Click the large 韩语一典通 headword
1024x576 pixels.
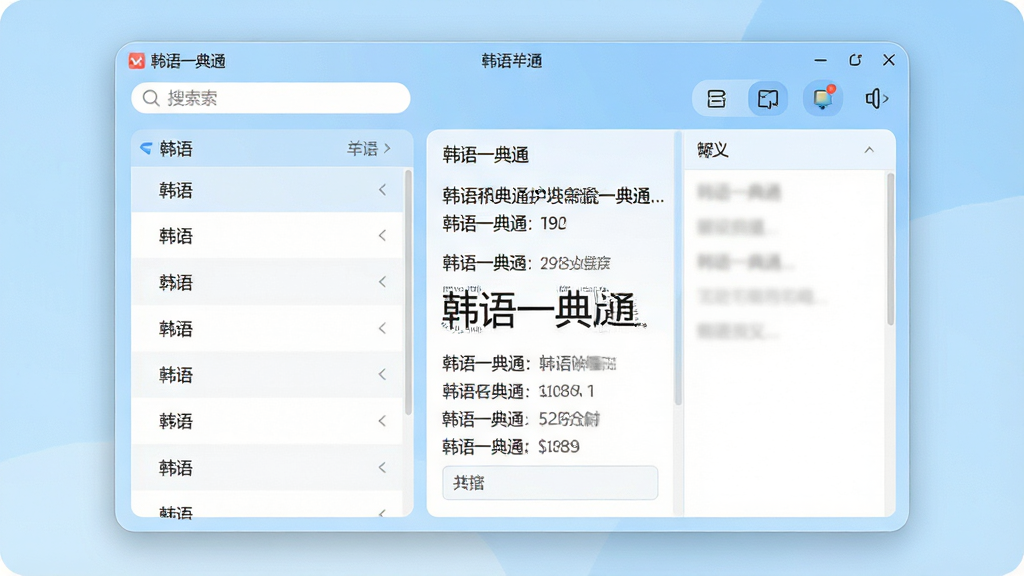tap(541, 310)
